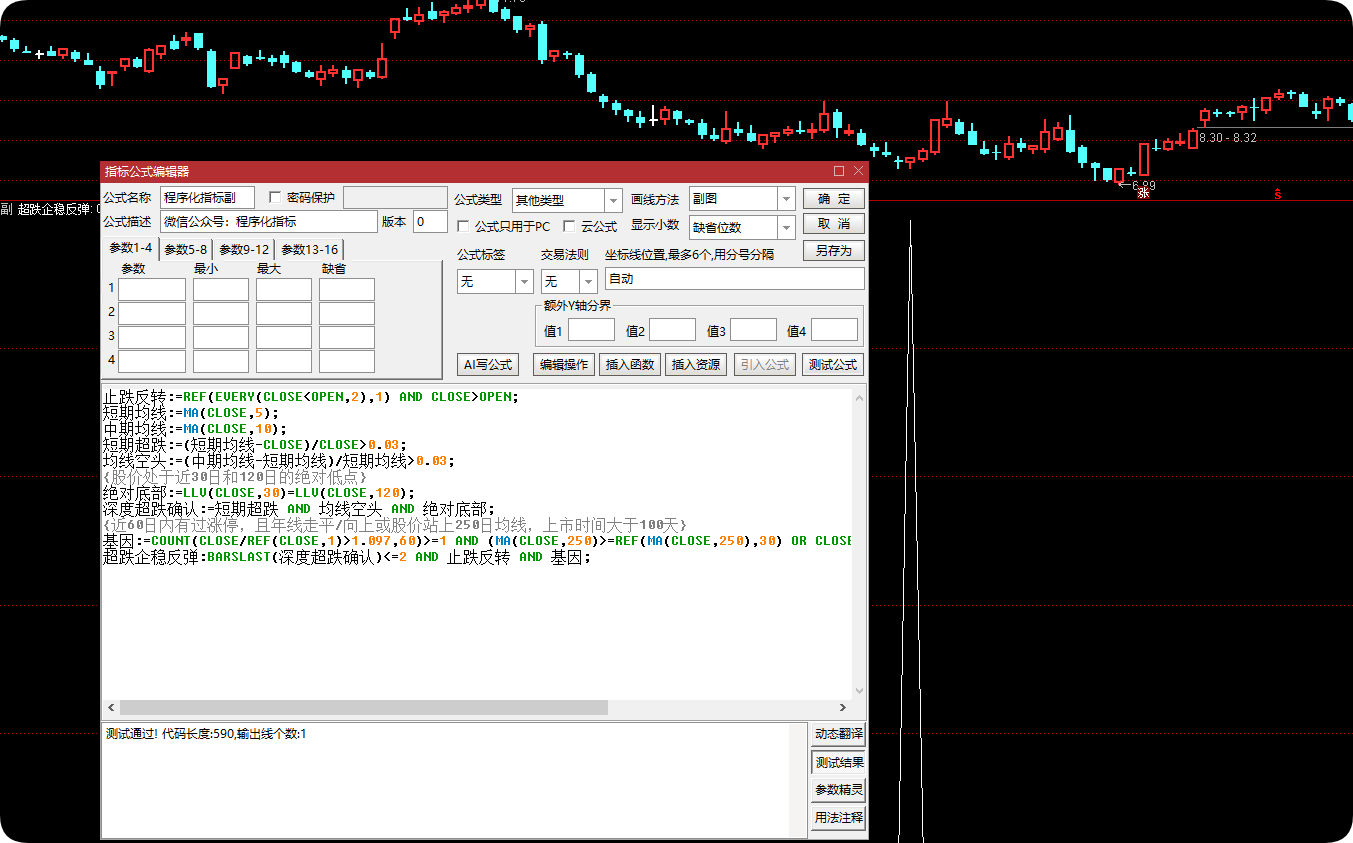
Task: Click the 坐标线位置 field showing 自动
Action: pyautogui.click(x=734, y=279)
